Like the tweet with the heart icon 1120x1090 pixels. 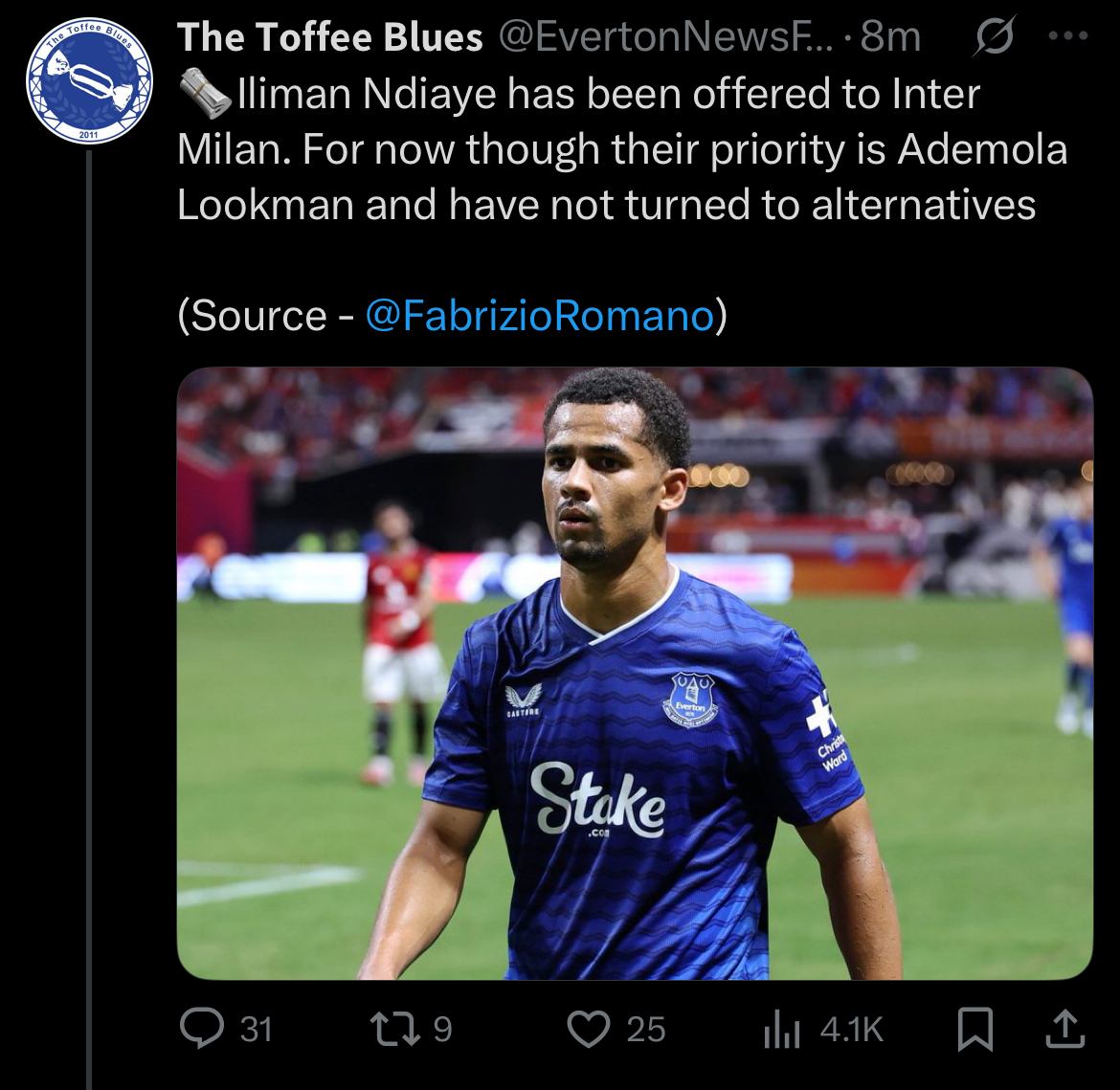589,1029
